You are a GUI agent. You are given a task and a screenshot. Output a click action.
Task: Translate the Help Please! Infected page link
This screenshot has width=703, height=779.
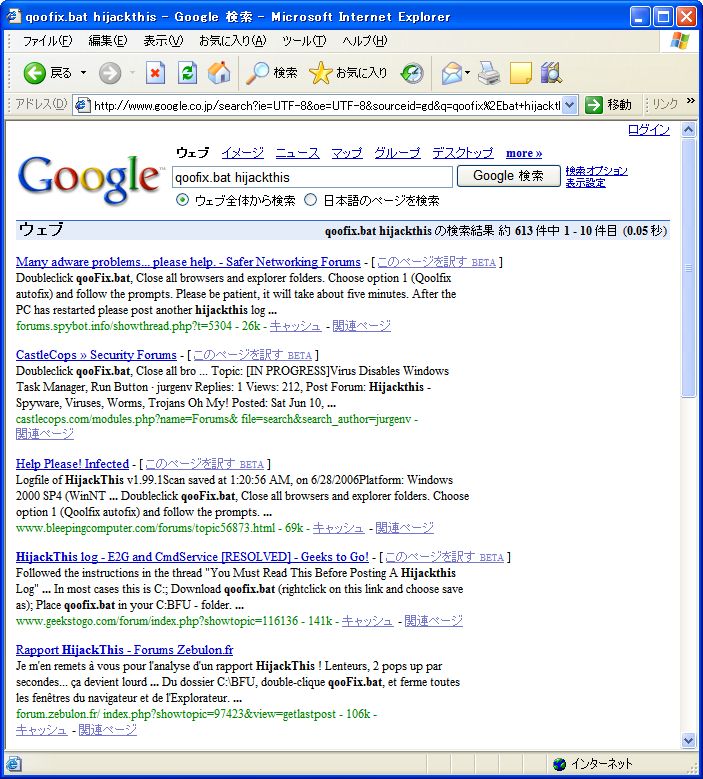[205, 464]
